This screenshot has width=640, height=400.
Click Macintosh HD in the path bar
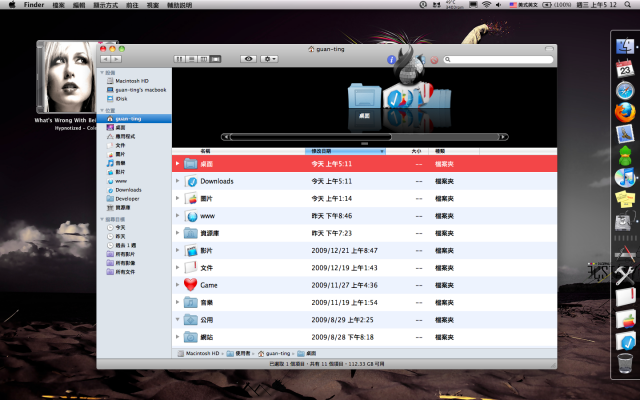point(199,353)
